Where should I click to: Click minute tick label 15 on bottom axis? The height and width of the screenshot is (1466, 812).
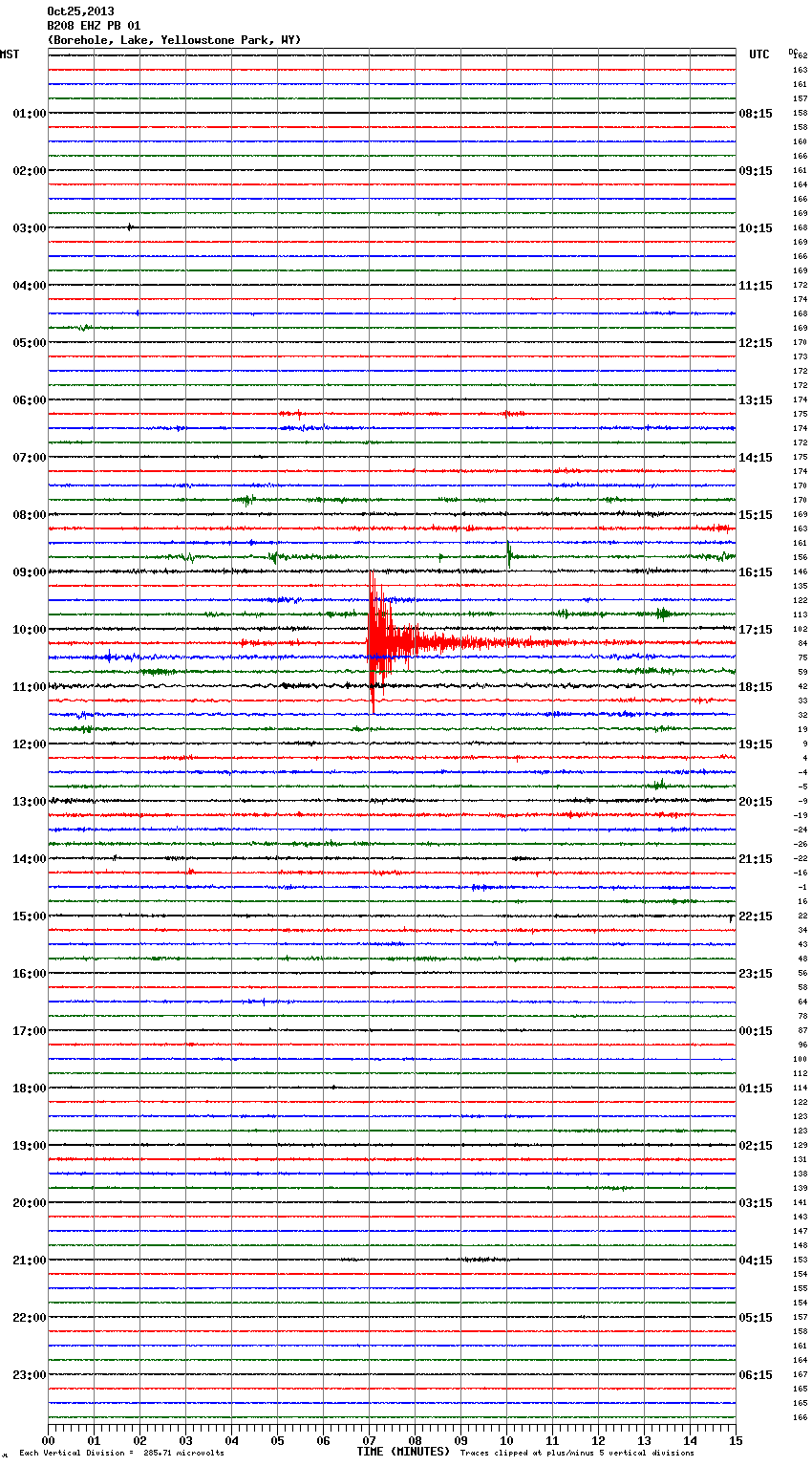pyautogui.click(x=735, y=1440)
